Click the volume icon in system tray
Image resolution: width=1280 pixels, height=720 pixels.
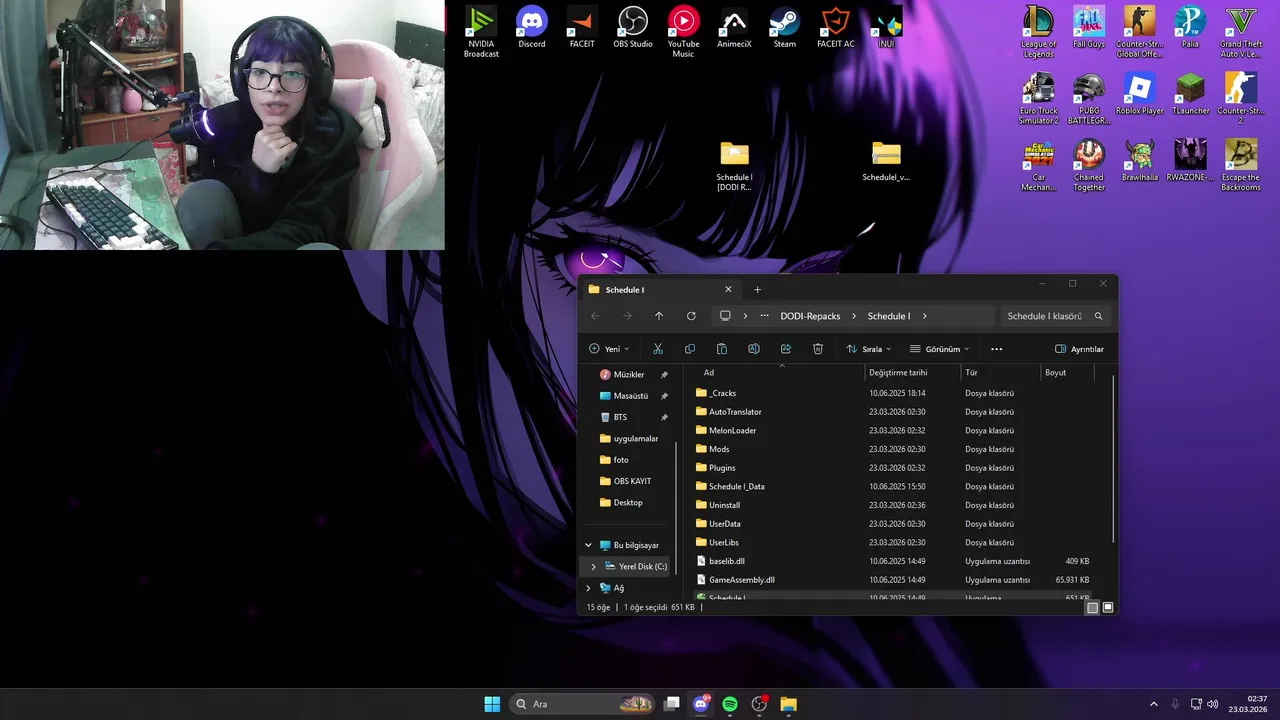[1213, 704]
